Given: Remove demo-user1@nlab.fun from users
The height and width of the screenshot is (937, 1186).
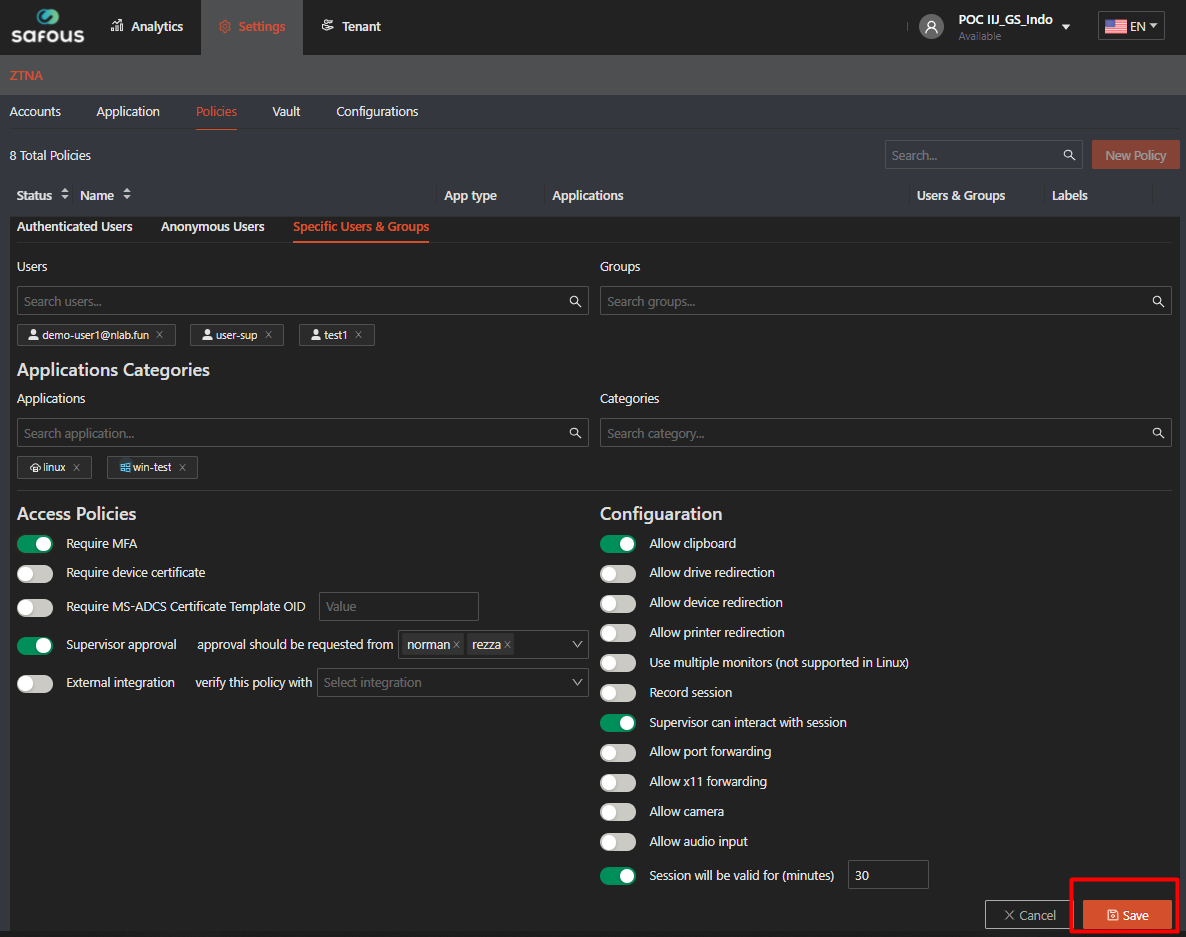Looking at the screenshot, I should click(159, 335).
